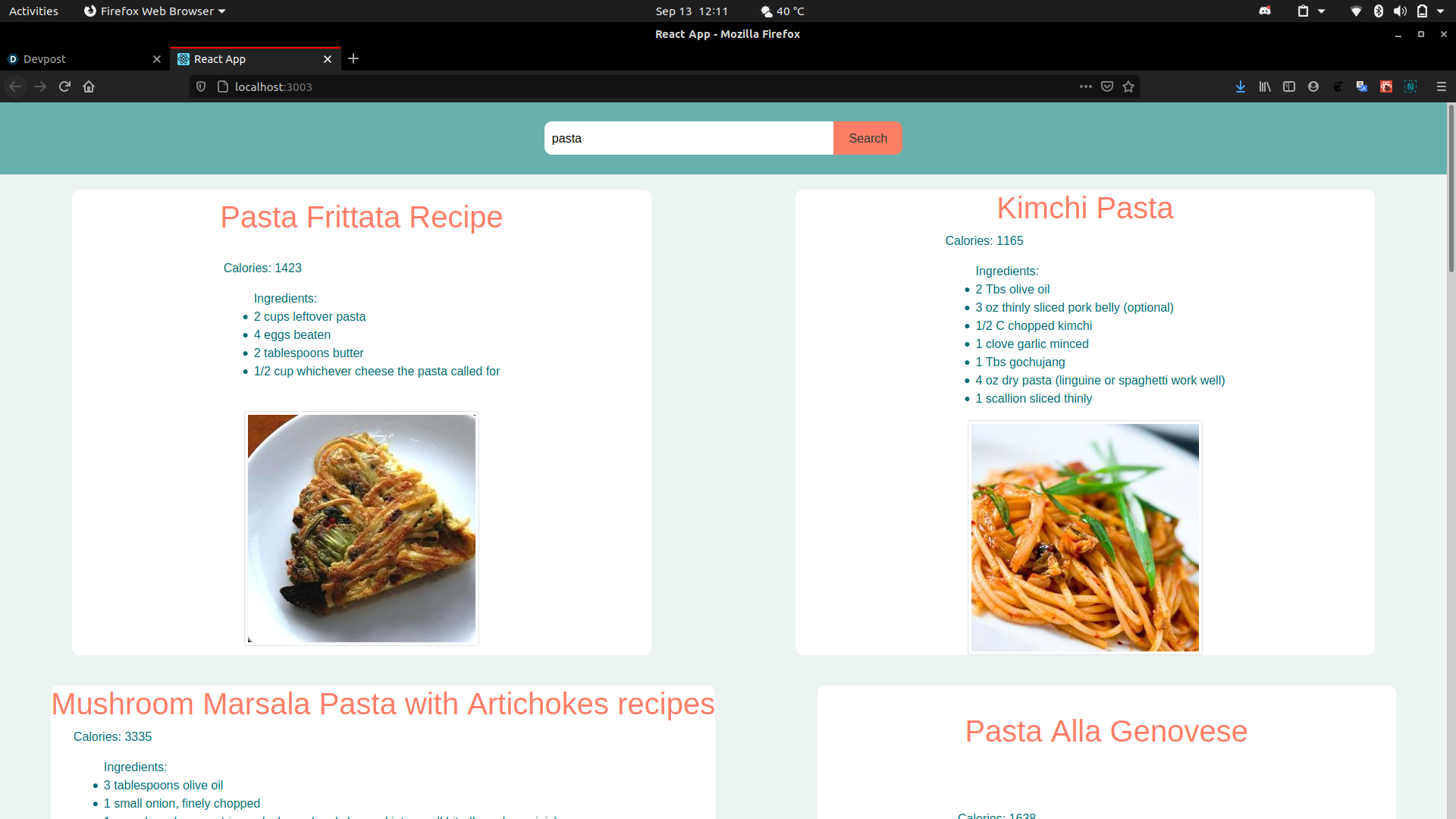Open a new tab with plus button
The height and width of the screenshot is (819, 1456).
353,58
